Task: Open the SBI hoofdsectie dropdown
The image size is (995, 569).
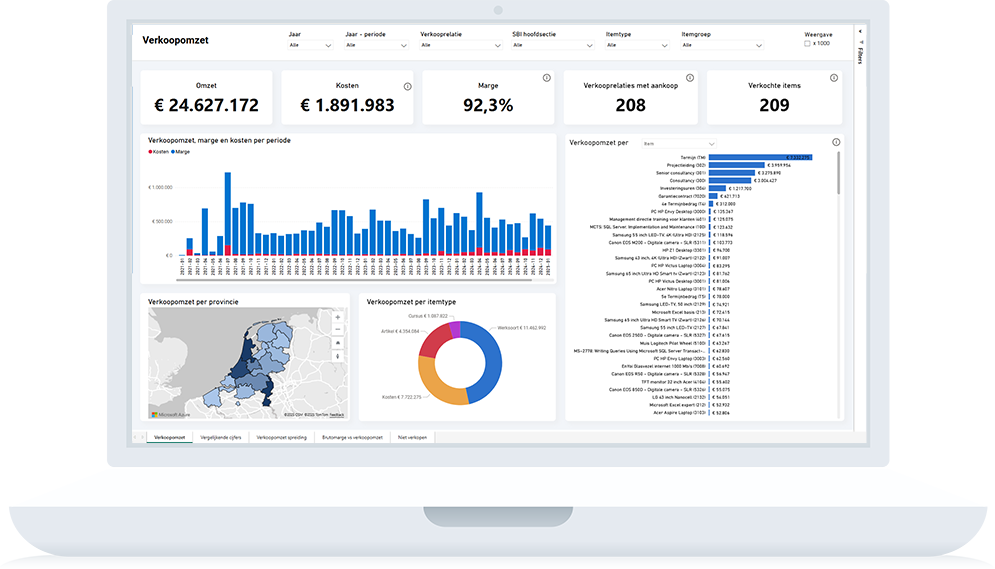Action: tap(554, 45)
